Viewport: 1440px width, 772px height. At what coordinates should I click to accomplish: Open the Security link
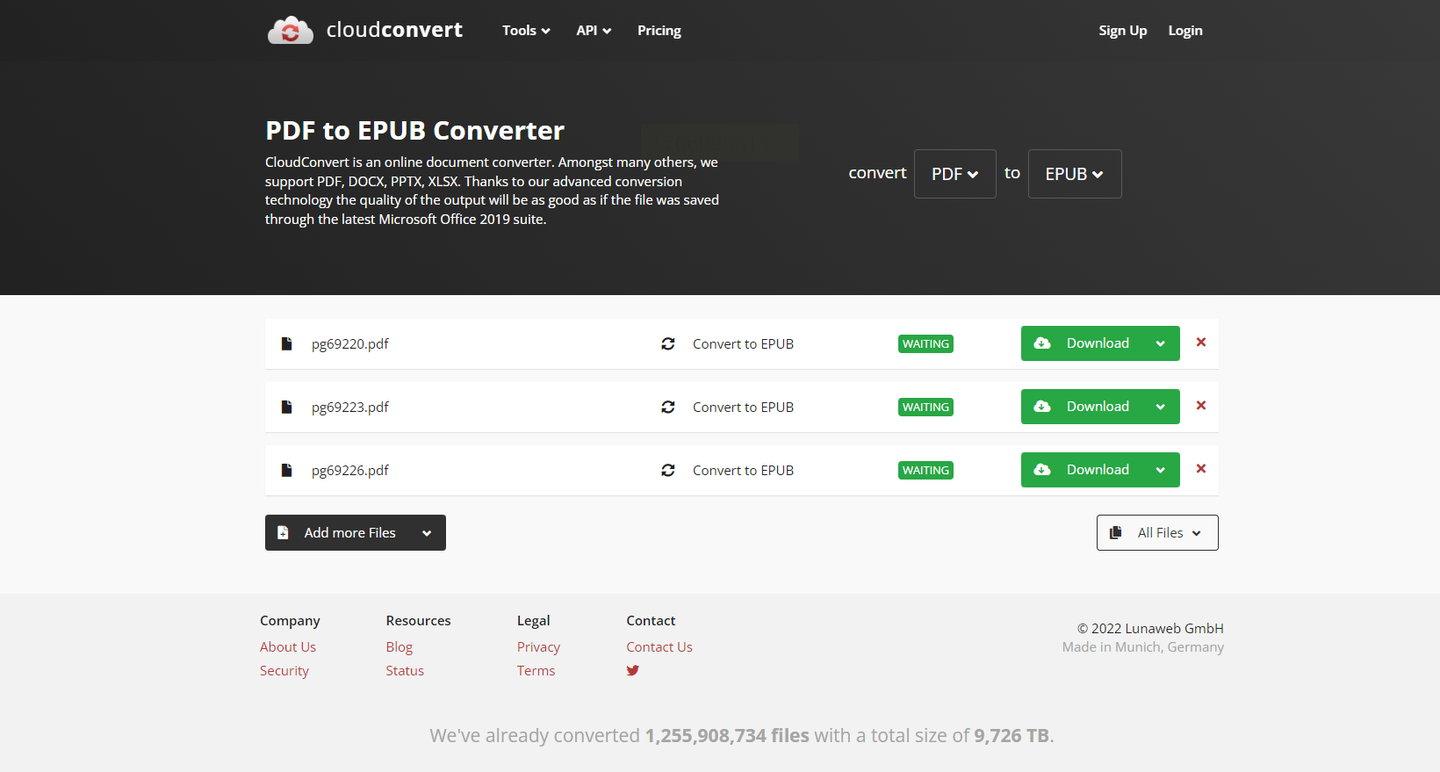point(284,671)
